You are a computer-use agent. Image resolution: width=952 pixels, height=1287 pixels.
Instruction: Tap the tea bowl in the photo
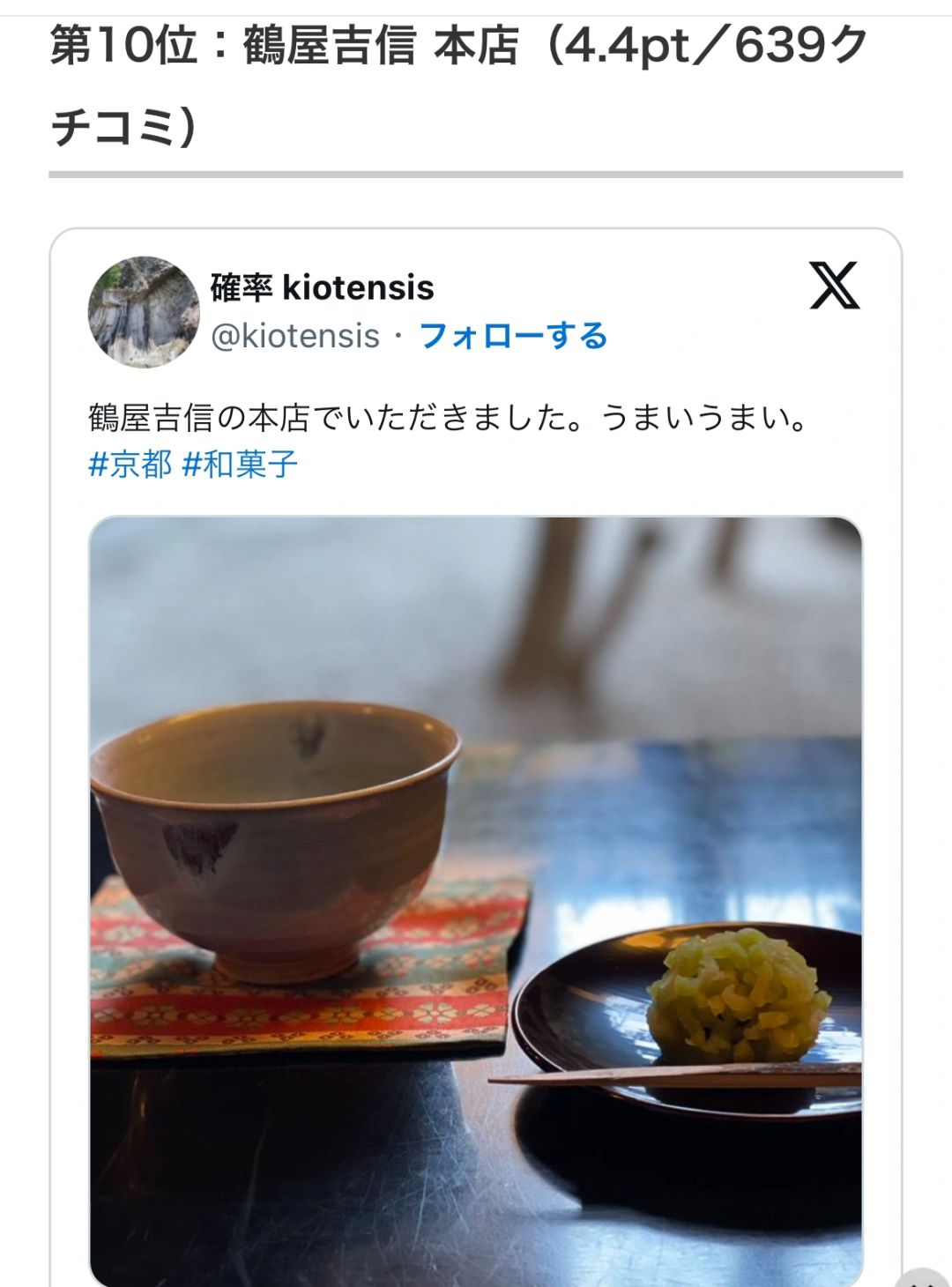(275, 837)
